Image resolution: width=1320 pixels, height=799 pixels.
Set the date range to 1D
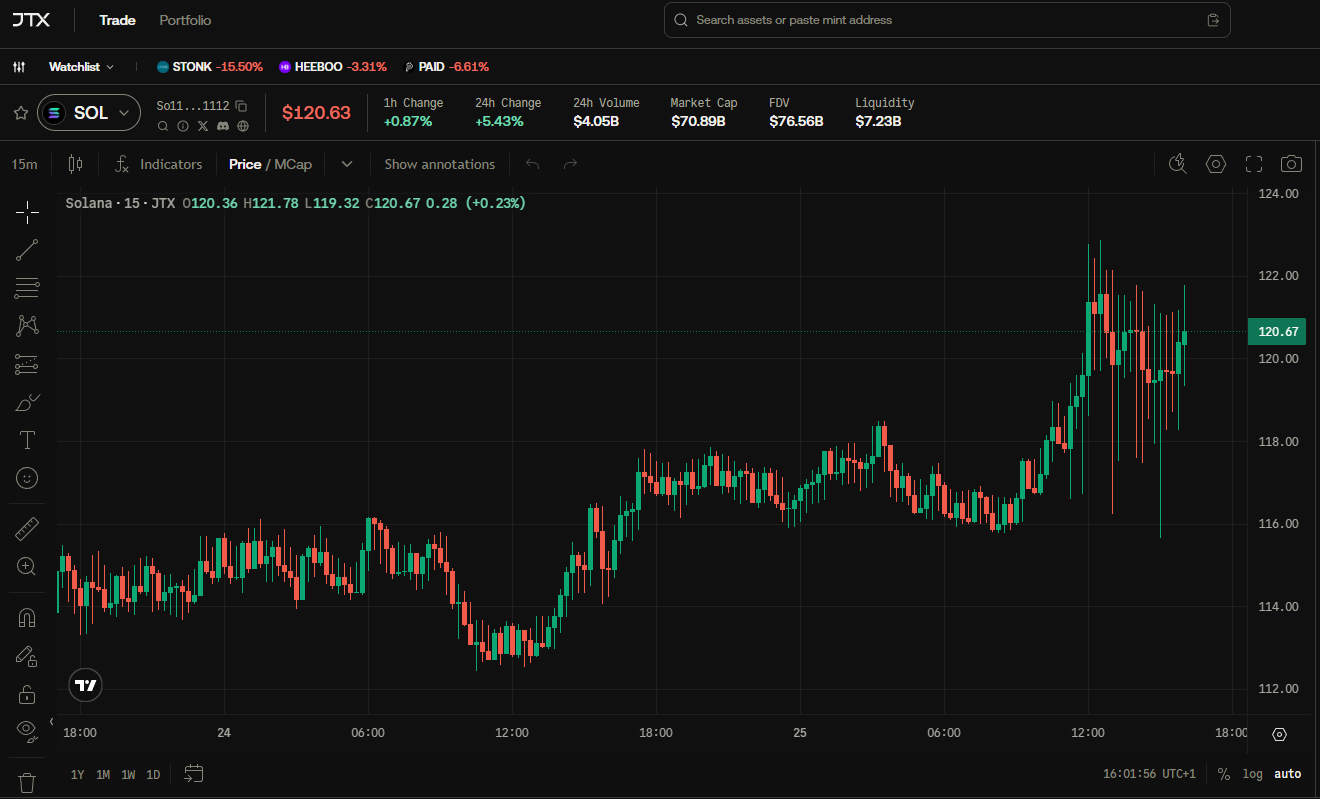coord(153,774)
